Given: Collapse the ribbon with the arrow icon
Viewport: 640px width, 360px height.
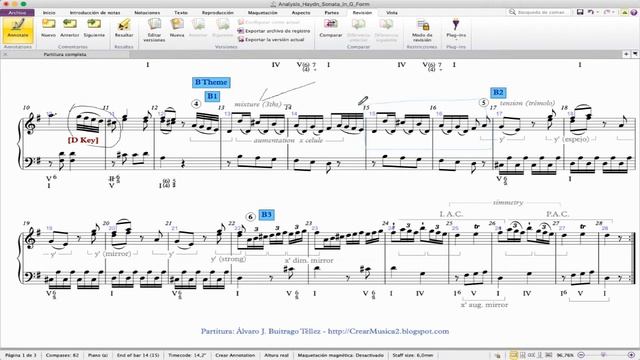Looking at the screenshot, I should point(624,12).
